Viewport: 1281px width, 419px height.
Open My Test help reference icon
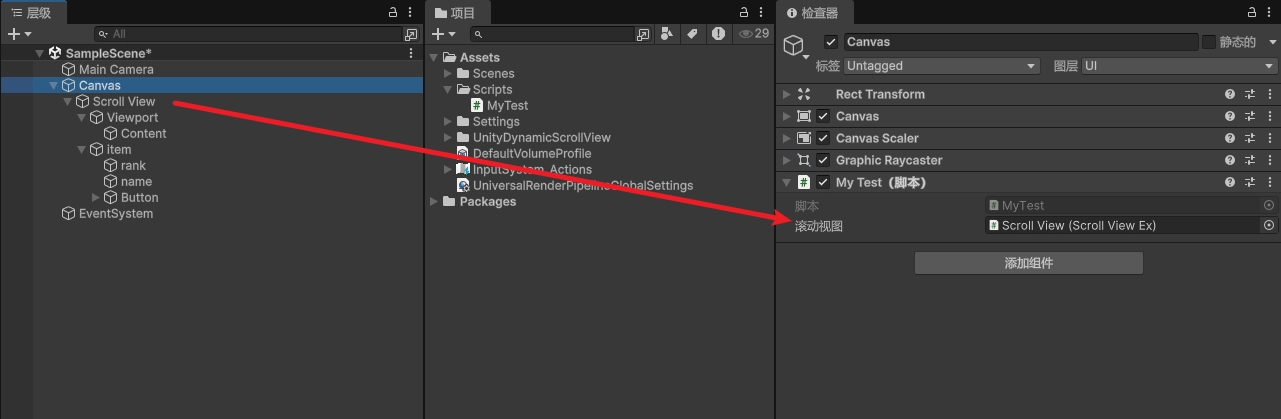point(1230,182)
